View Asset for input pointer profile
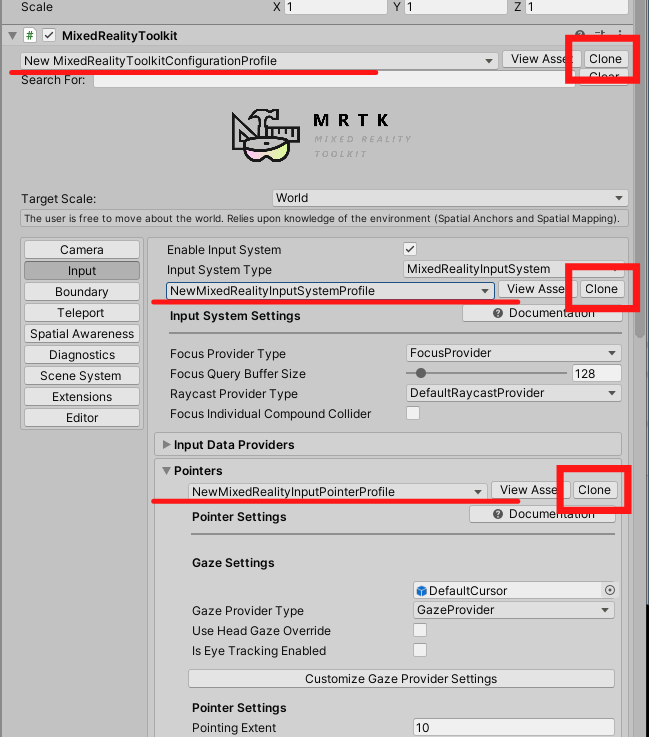The height and width of the screenshot is (737, 649). click(531, 490)
